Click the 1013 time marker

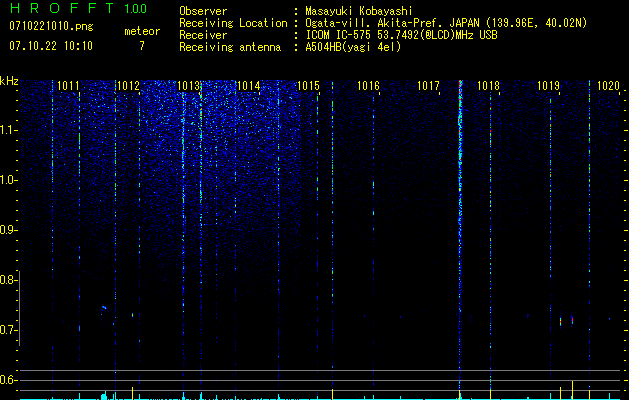[x=189, y=86]
